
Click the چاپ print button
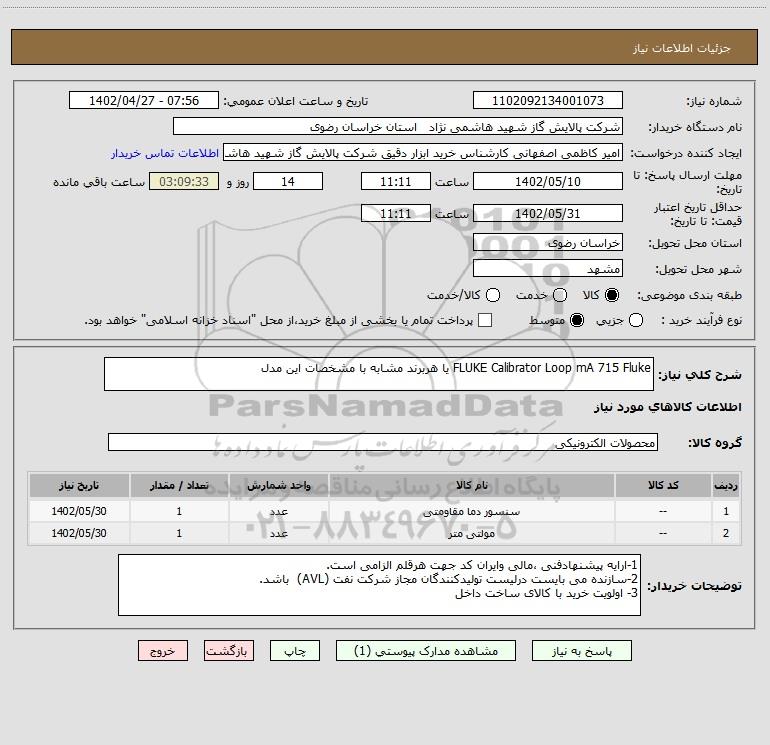tap(295, 651)
